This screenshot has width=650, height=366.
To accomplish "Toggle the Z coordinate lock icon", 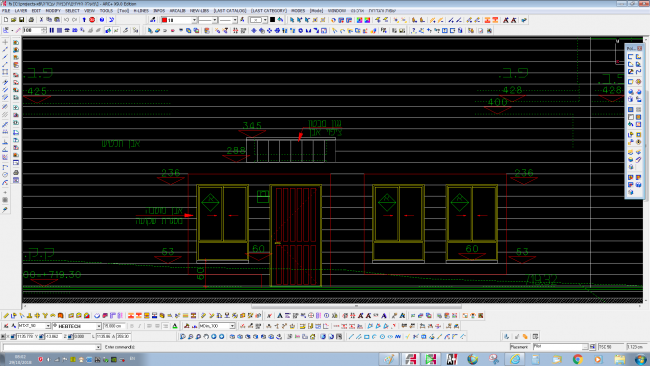I will 70,337.
